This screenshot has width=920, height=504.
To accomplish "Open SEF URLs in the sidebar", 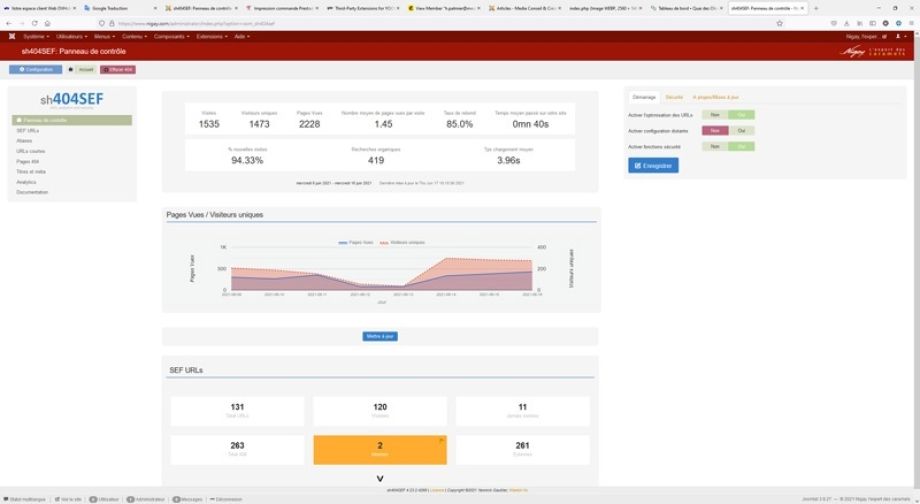I will click(x=28, y=130).
